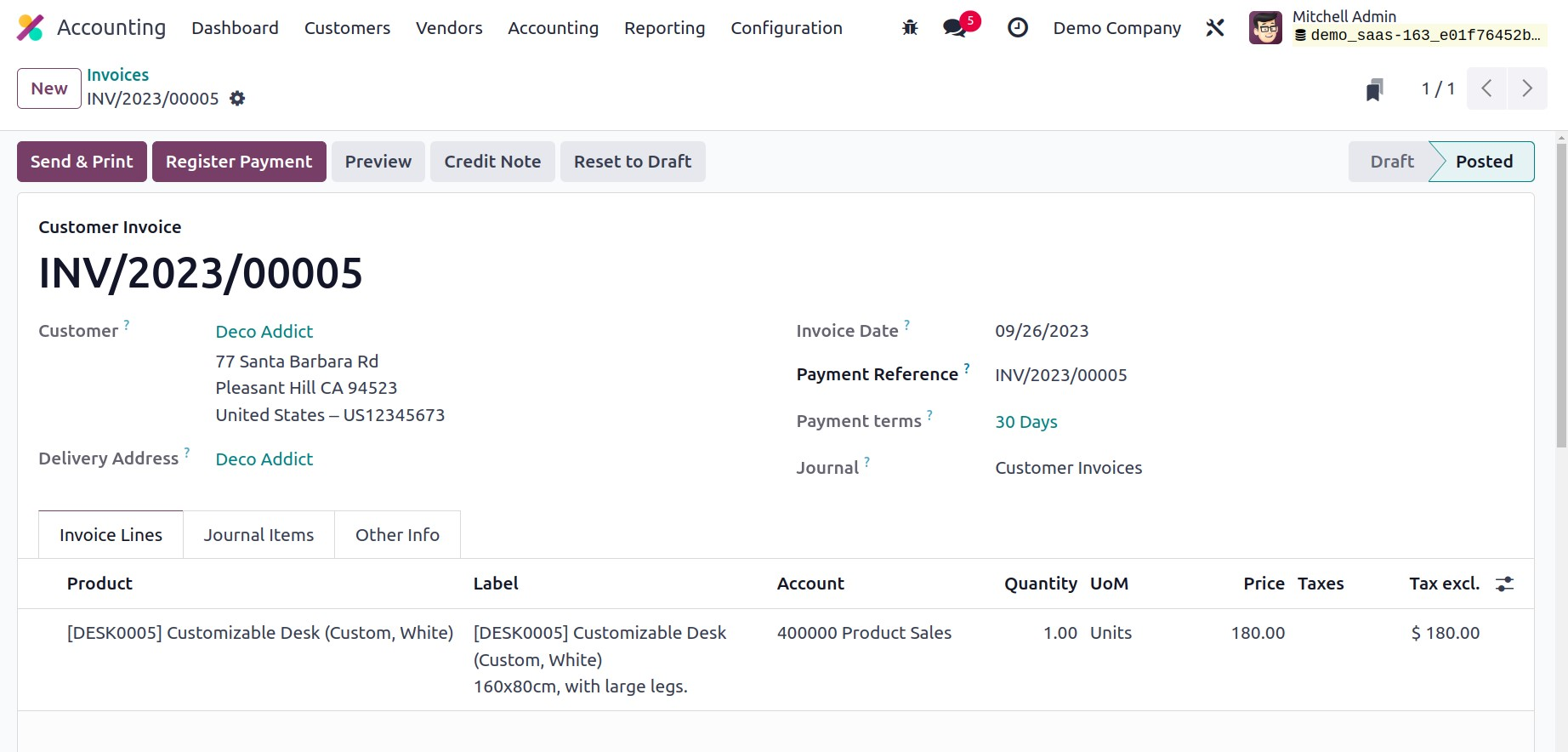Open the clock activities icon
1568x752 pixels.
(1017, 28)
